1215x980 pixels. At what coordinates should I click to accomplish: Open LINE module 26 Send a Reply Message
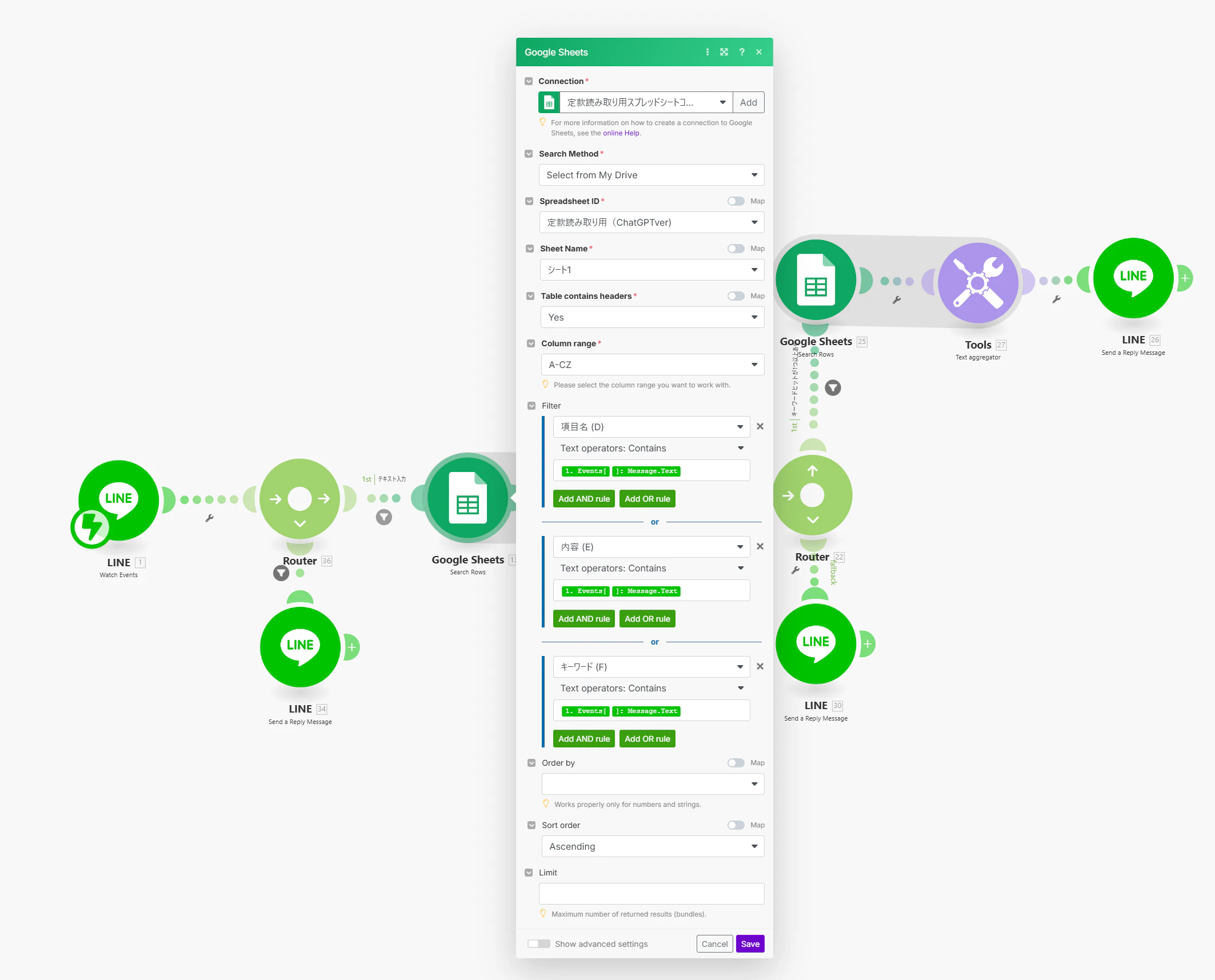(x=1133, y=278)
